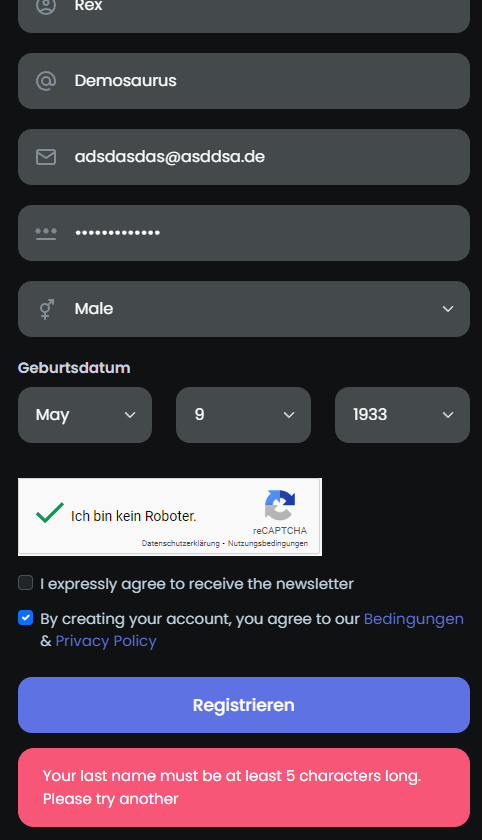The height and width of the screenshot is (840, 482).
Task: Expand the birth day dropdown showing 9
Action: coord(244,415)
